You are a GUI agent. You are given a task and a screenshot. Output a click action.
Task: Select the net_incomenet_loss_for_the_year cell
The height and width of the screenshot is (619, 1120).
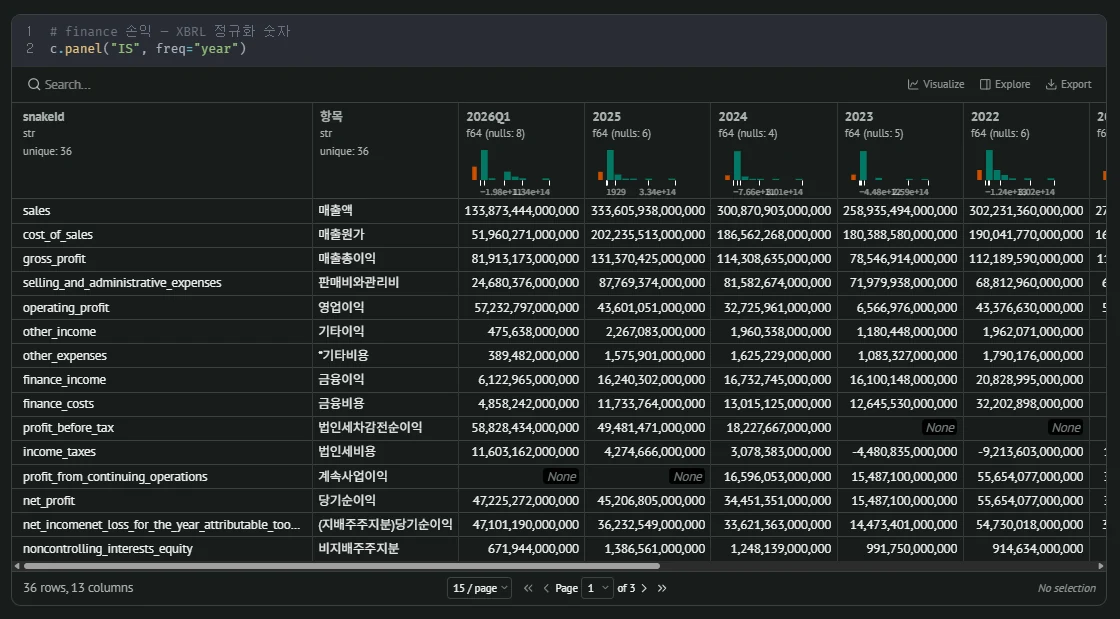162,525
